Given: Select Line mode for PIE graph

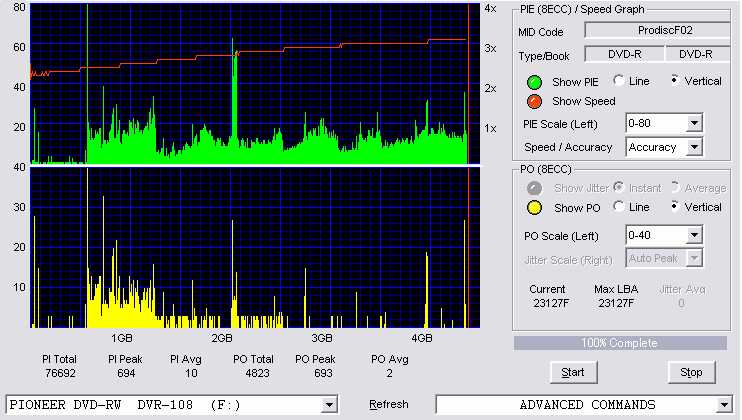Looking at the screenshot, I should [619, 80].
